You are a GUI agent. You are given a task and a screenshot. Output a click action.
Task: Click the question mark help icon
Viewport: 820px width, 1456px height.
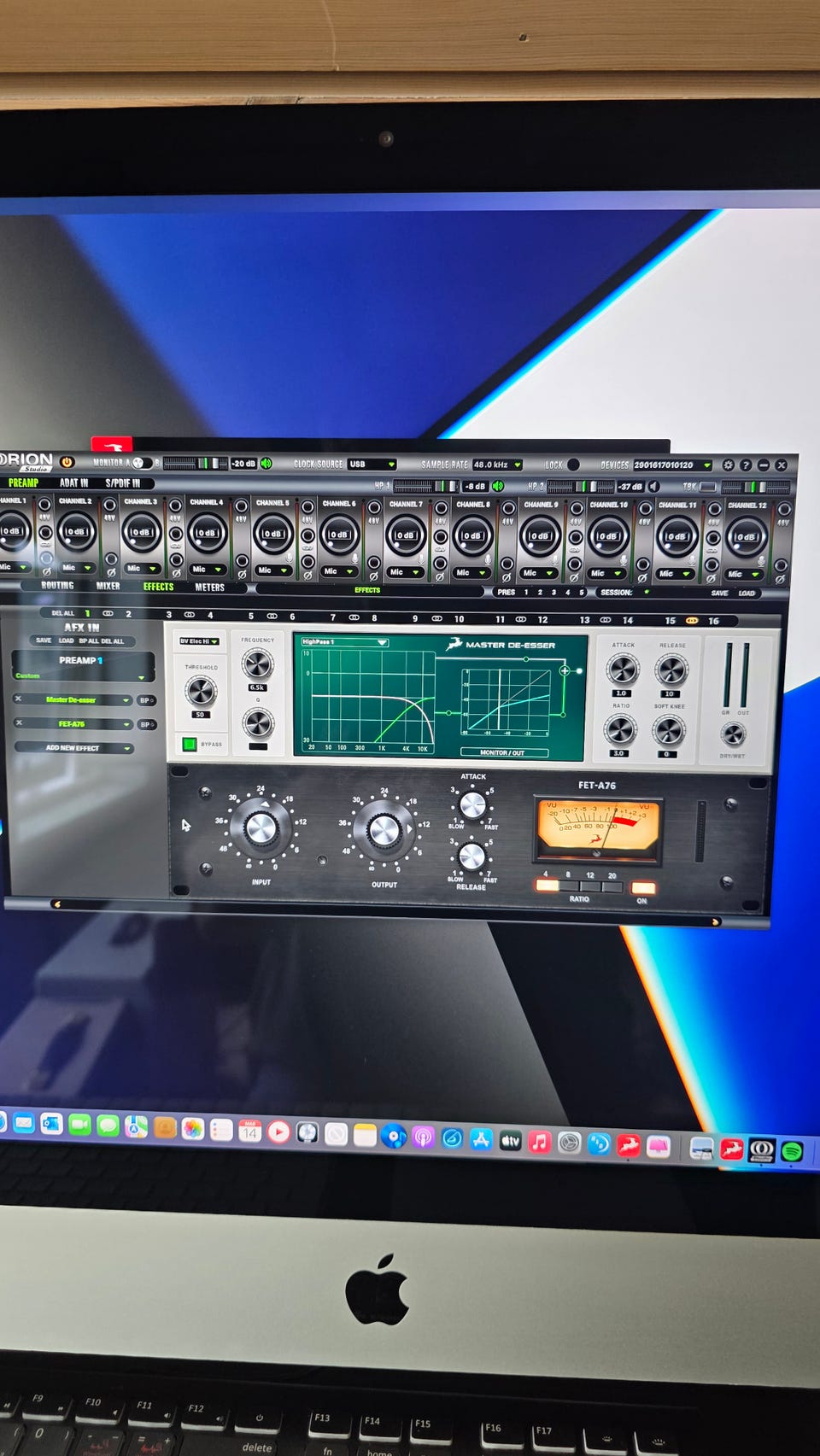click(746, 465)
